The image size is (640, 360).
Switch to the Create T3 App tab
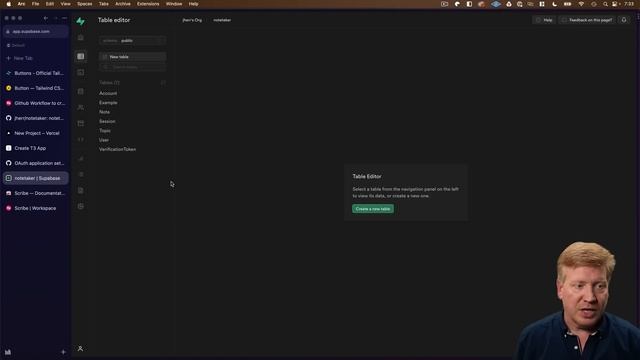[36, 148]
